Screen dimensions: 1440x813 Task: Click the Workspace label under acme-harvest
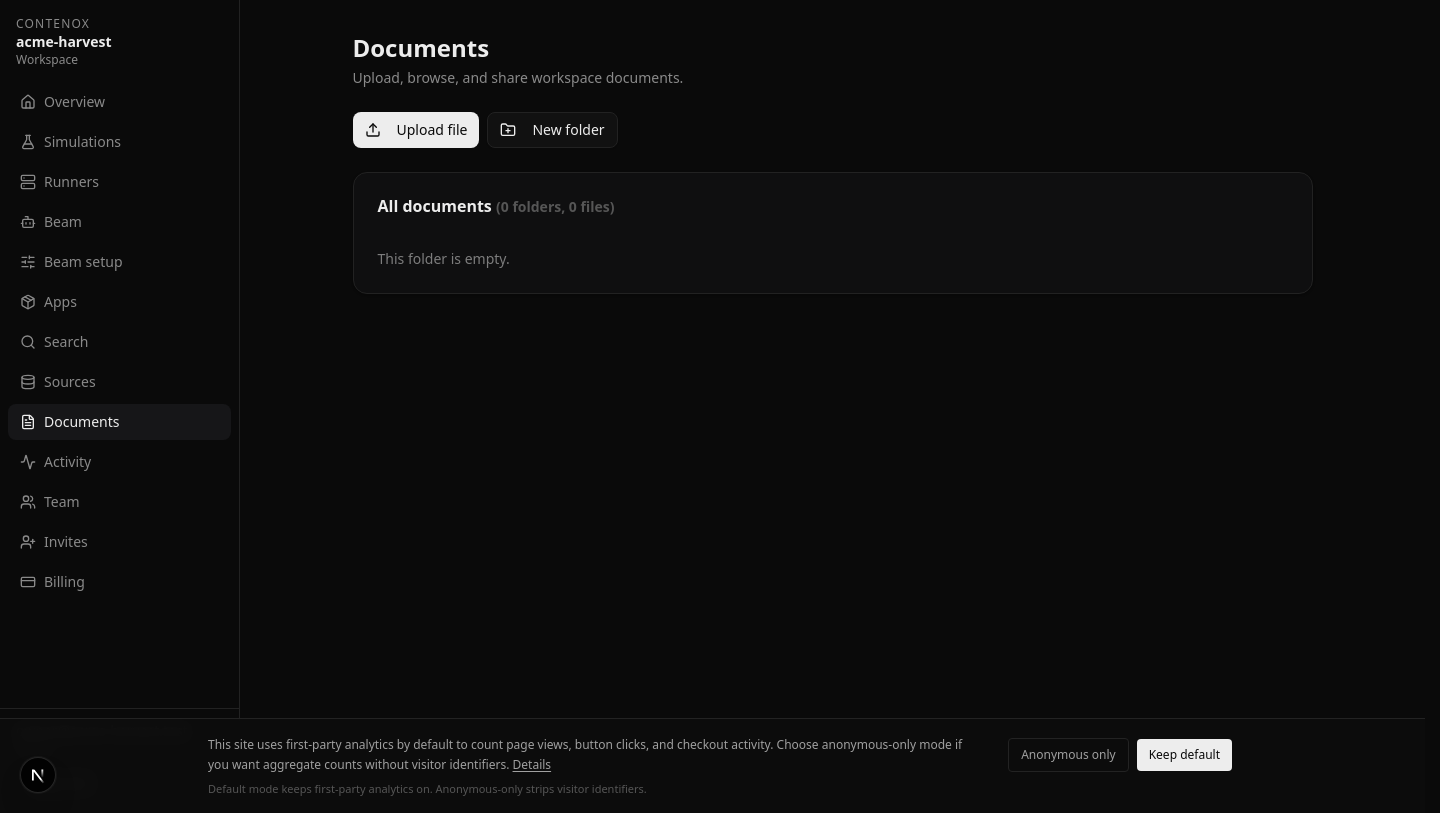47,60
